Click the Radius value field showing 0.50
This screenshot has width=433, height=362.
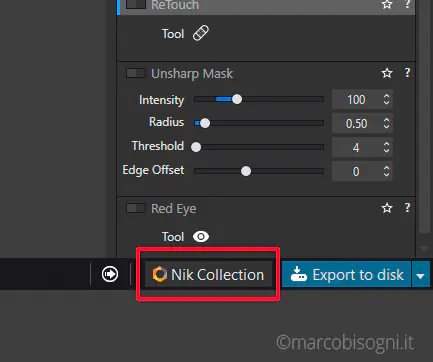356,123
